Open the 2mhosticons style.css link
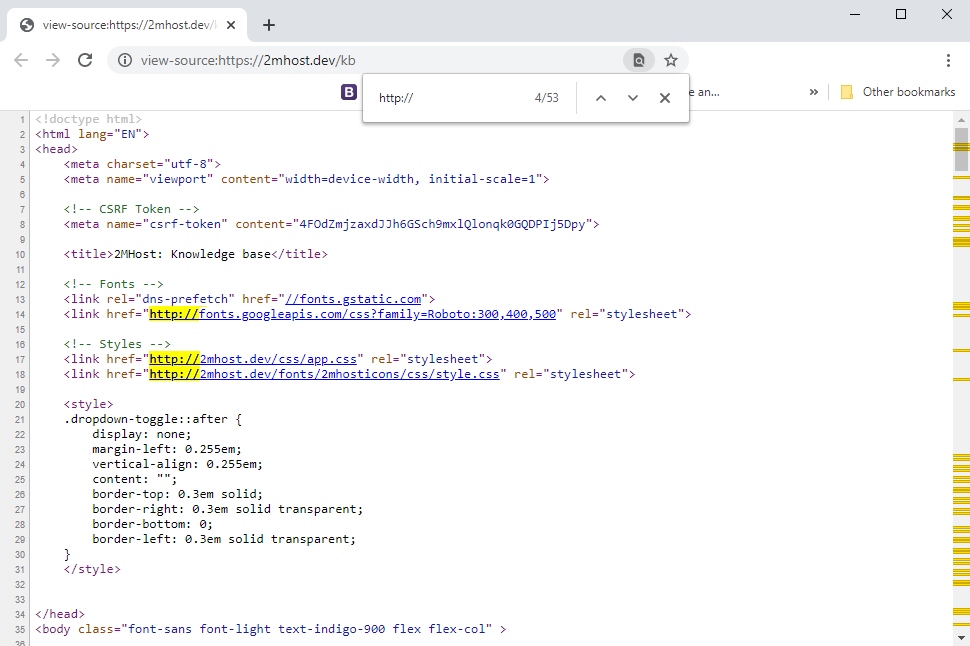 click(350, 374)
